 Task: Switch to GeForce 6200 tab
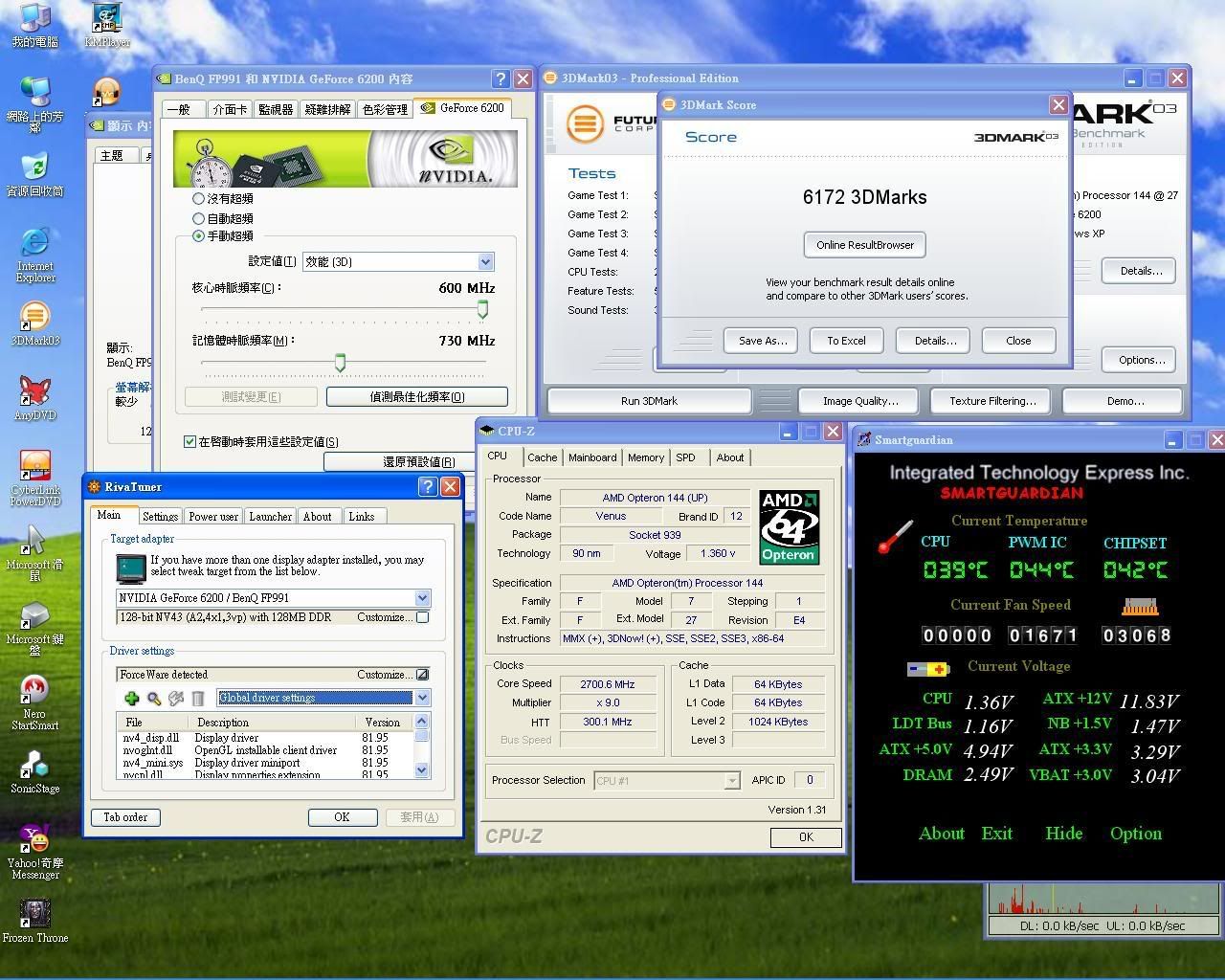coord(463,108)
